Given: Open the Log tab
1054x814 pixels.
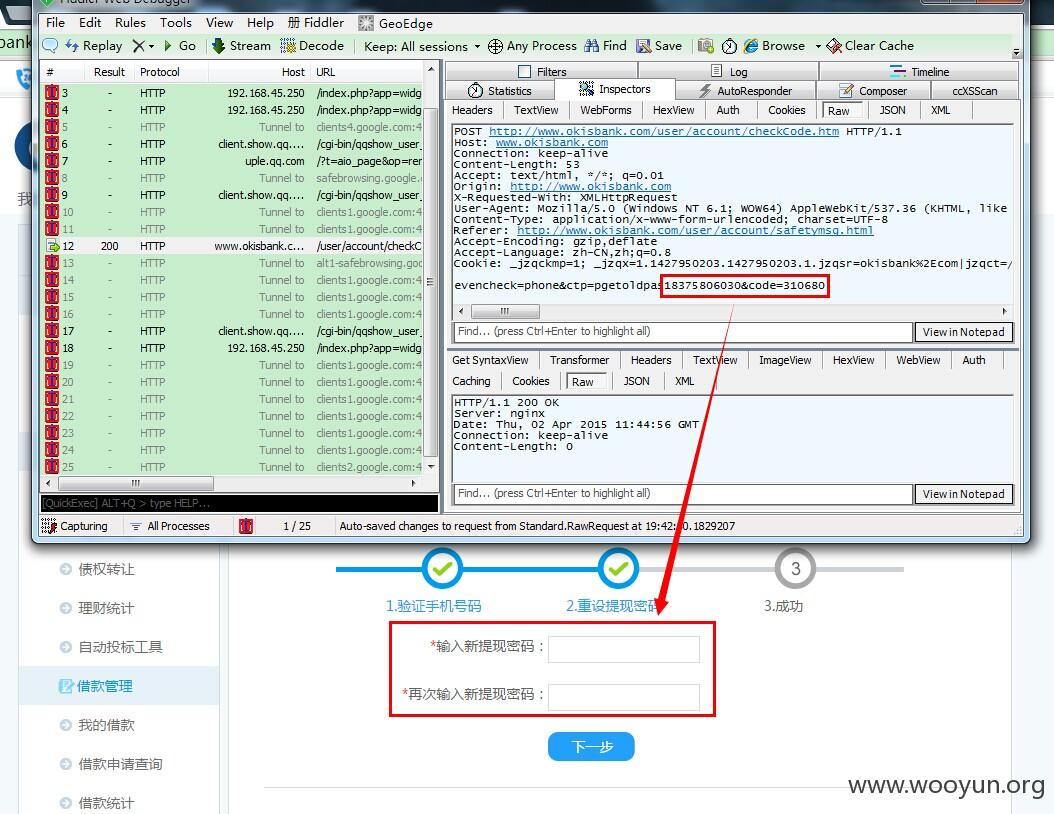Looking at the screenshot, I should [x=729, y=71].
